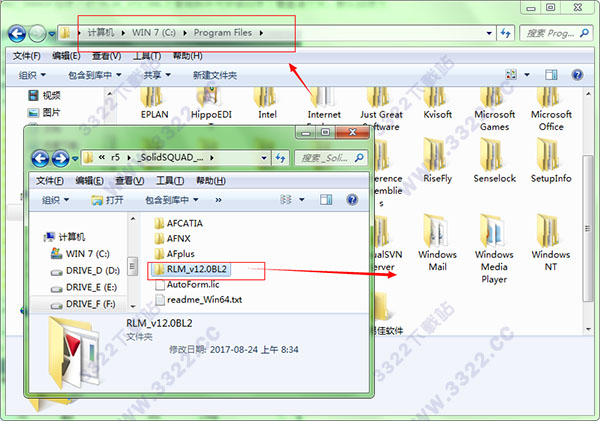Click WIN 7 (C:) breadcrumb segment
The height and width of the screenshot is (421, 600).
pos(154,33)
